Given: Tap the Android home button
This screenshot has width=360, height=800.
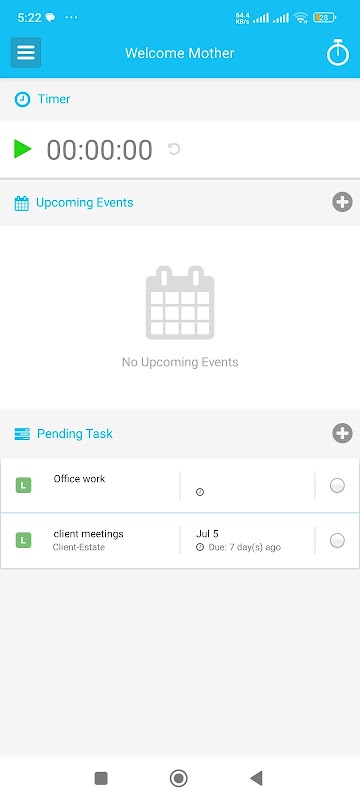Looking at the screenshot, I should click(178, 778).
